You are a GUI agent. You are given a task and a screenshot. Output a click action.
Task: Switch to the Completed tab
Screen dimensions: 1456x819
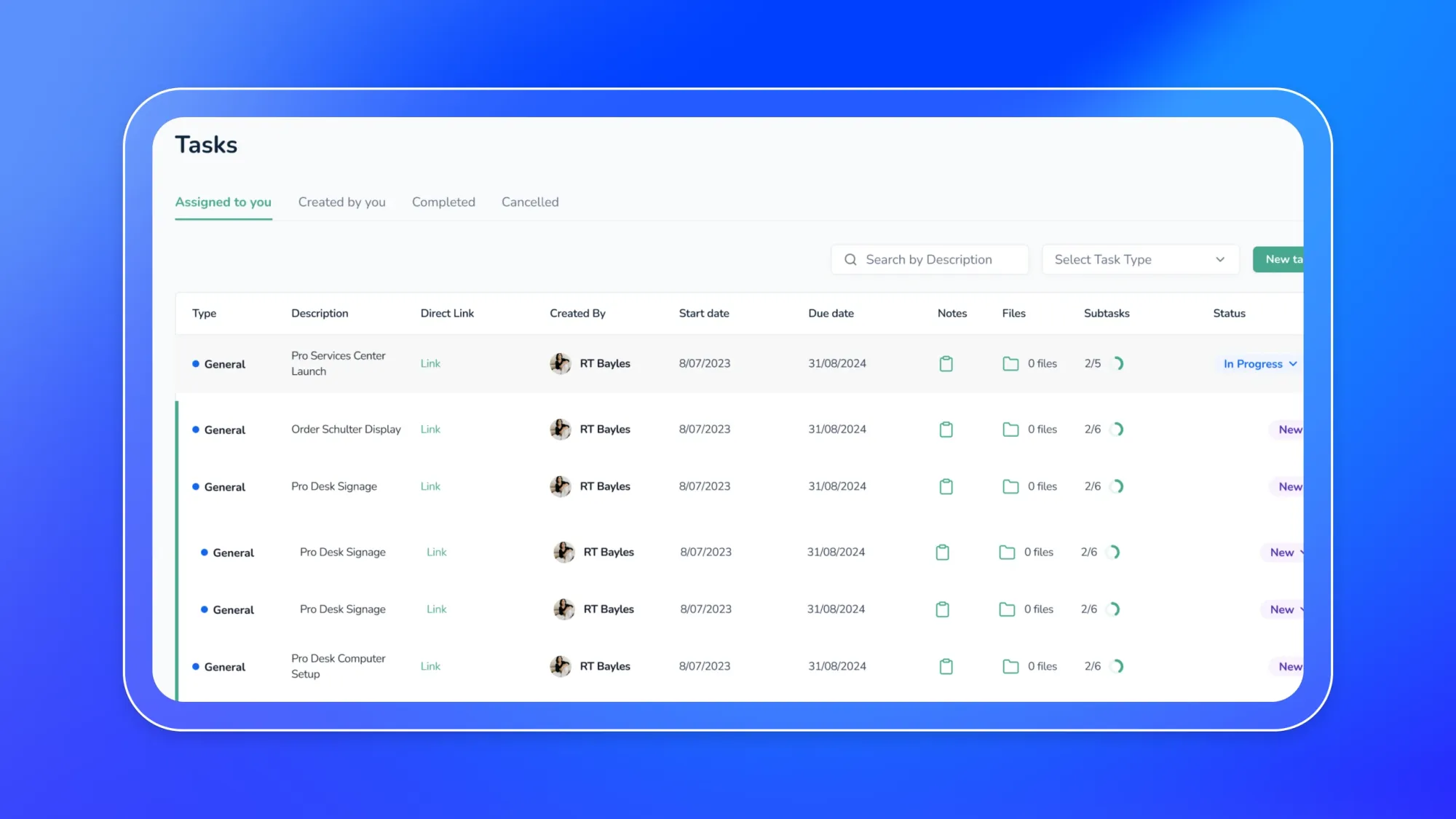[443, 202]
